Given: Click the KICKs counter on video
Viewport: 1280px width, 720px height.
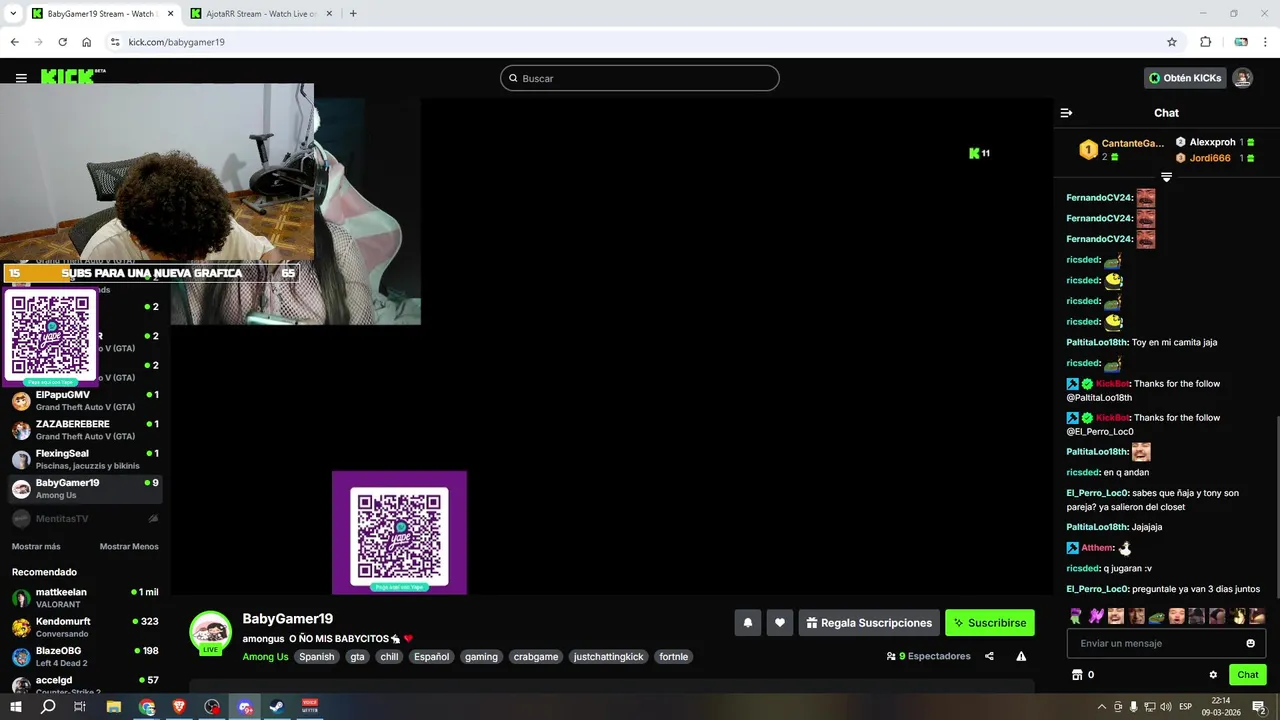Looking at the screenshot, I should click(x=979, y=153).
